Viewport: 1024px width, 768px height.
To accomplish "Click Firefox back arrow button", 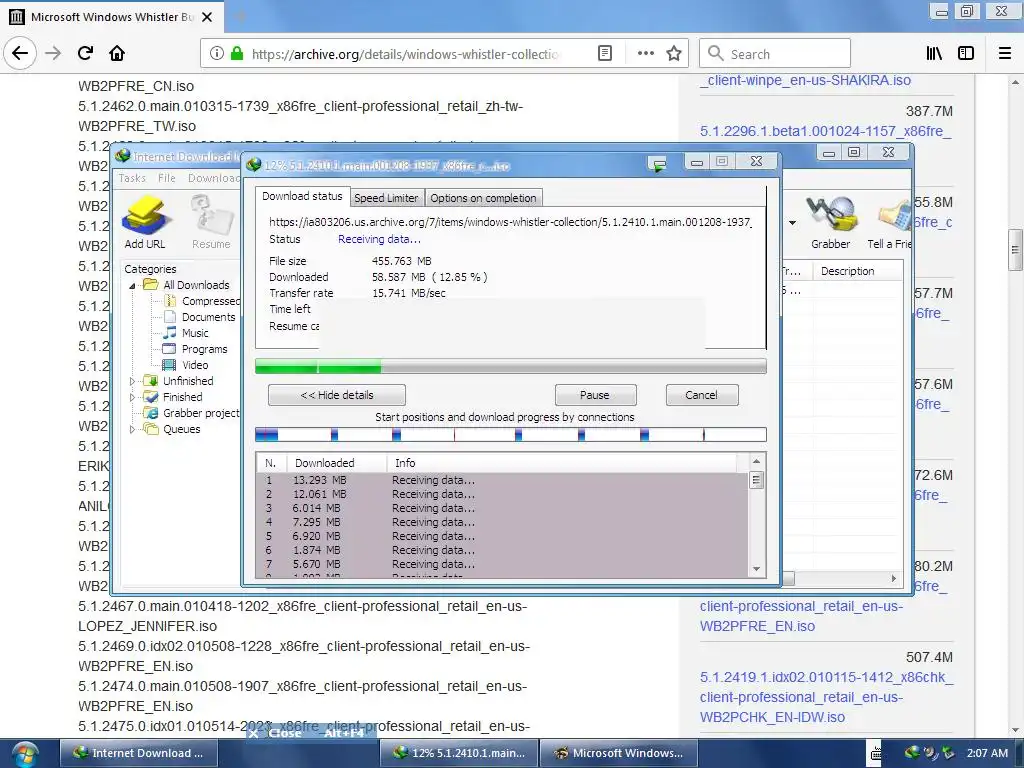I will [x=20, y=54].
